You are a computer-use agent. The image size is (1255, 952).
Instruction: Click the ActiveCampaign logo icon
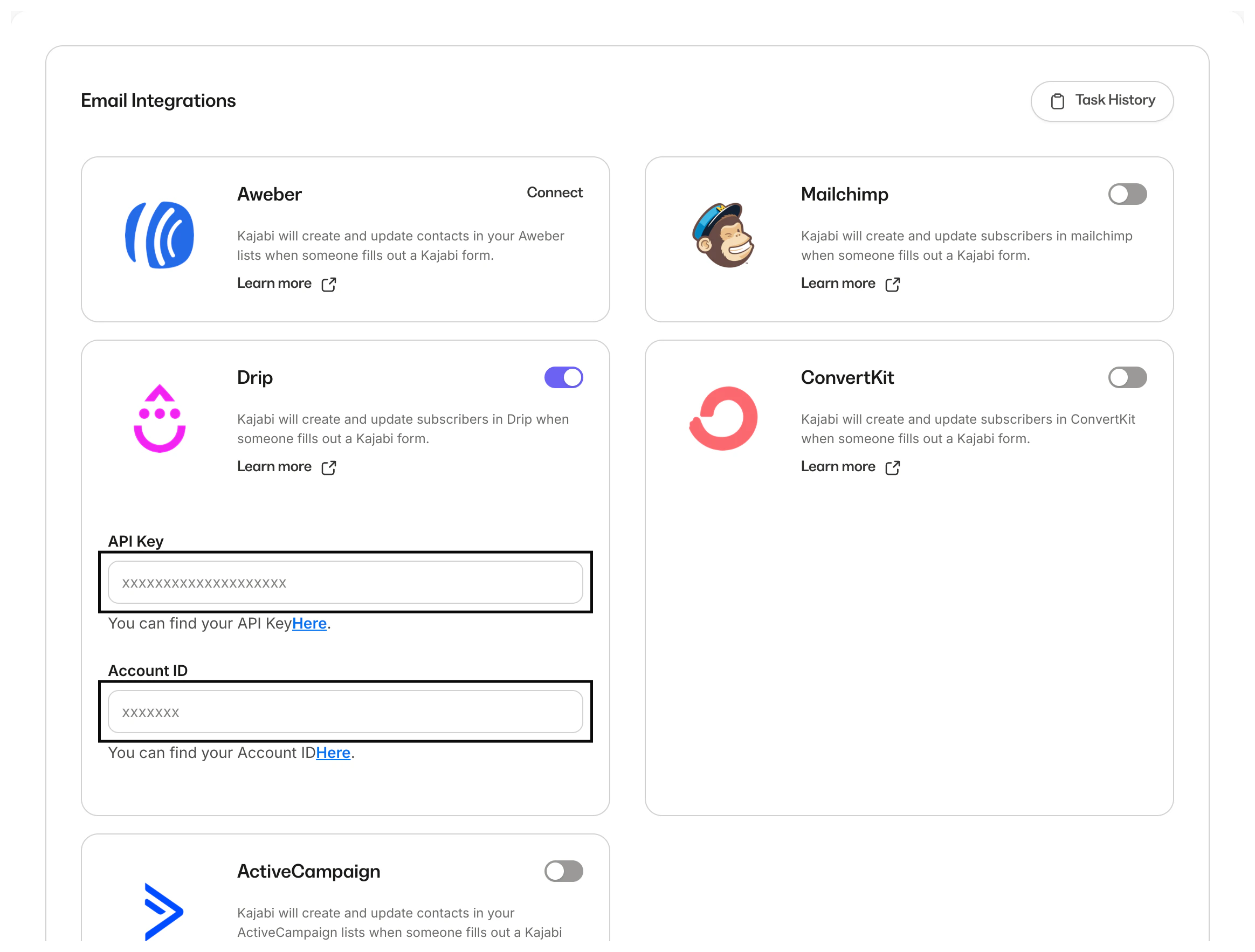click(x=163, y=913)
